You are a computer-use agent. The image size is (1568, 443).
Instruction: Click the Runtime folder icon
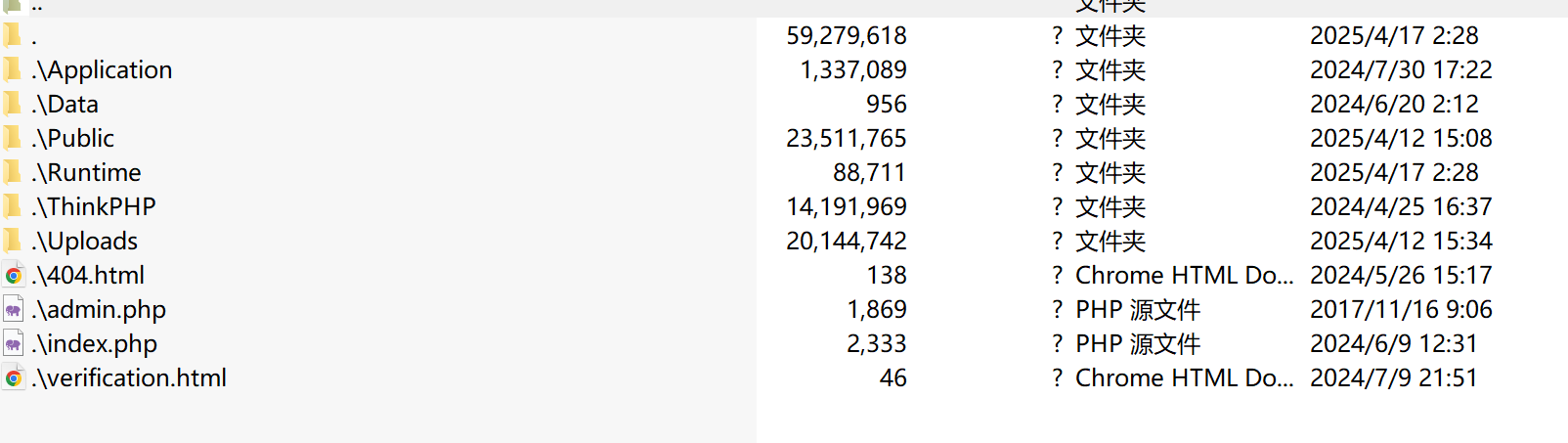[x=13, y=172]
